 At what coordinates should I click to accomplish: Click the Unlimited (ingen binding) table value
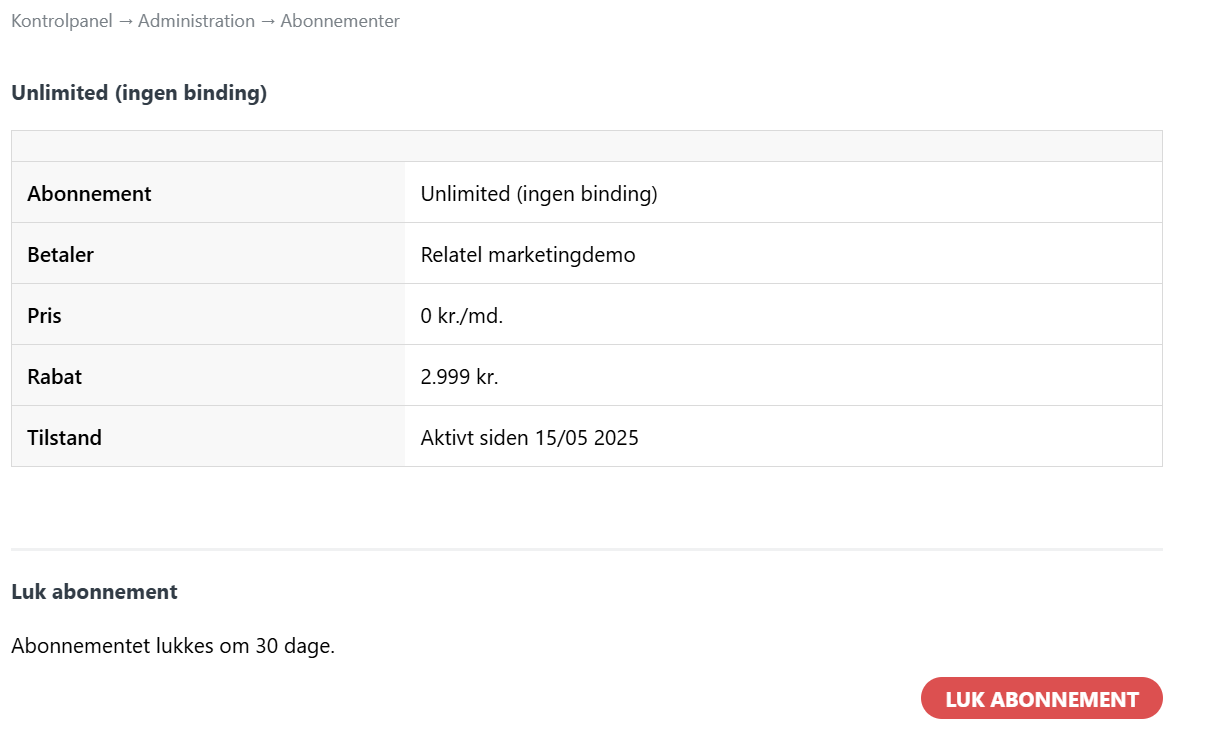(x=539, y=194)
